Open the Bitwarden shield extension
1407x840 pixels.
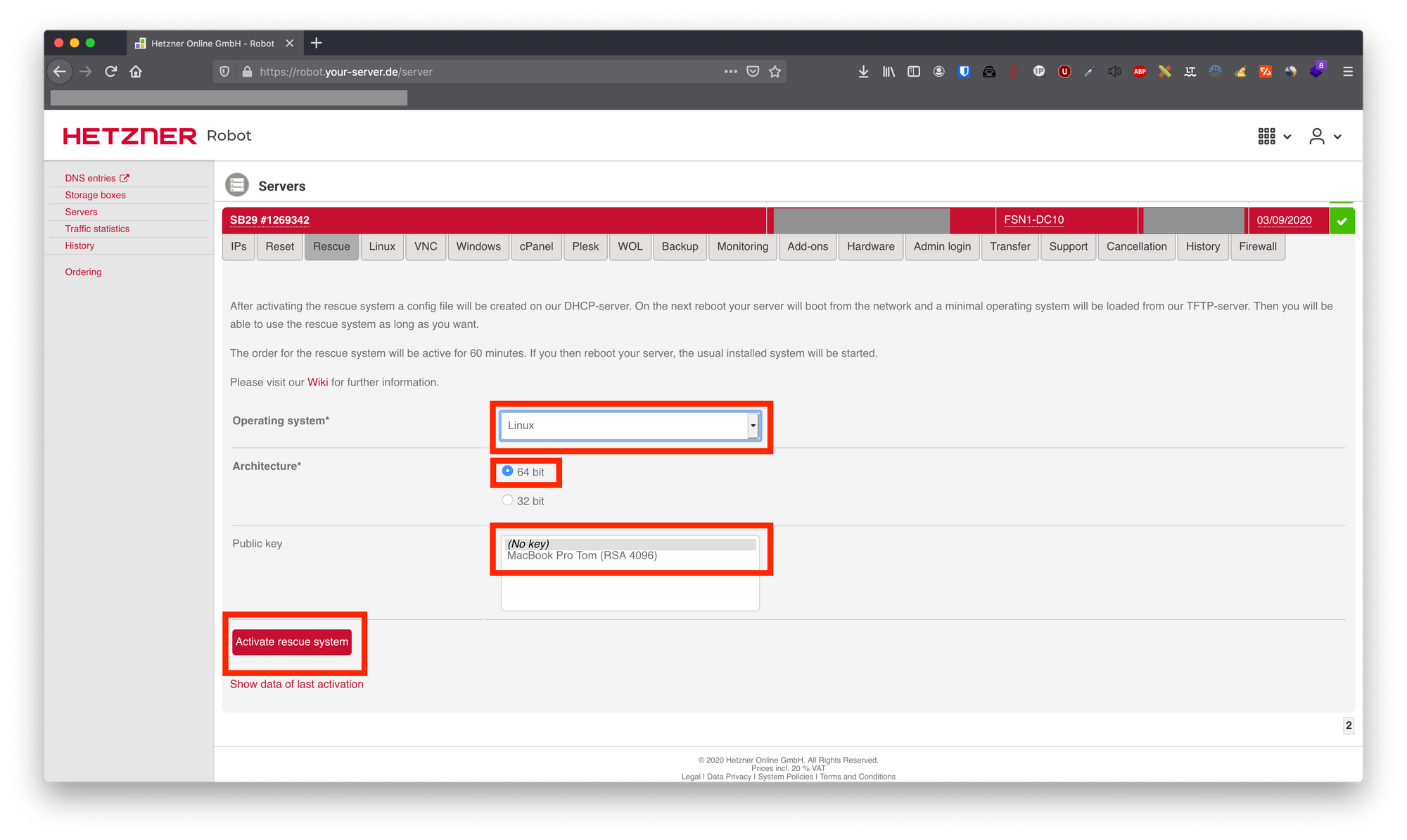click(x=964, y=72)
